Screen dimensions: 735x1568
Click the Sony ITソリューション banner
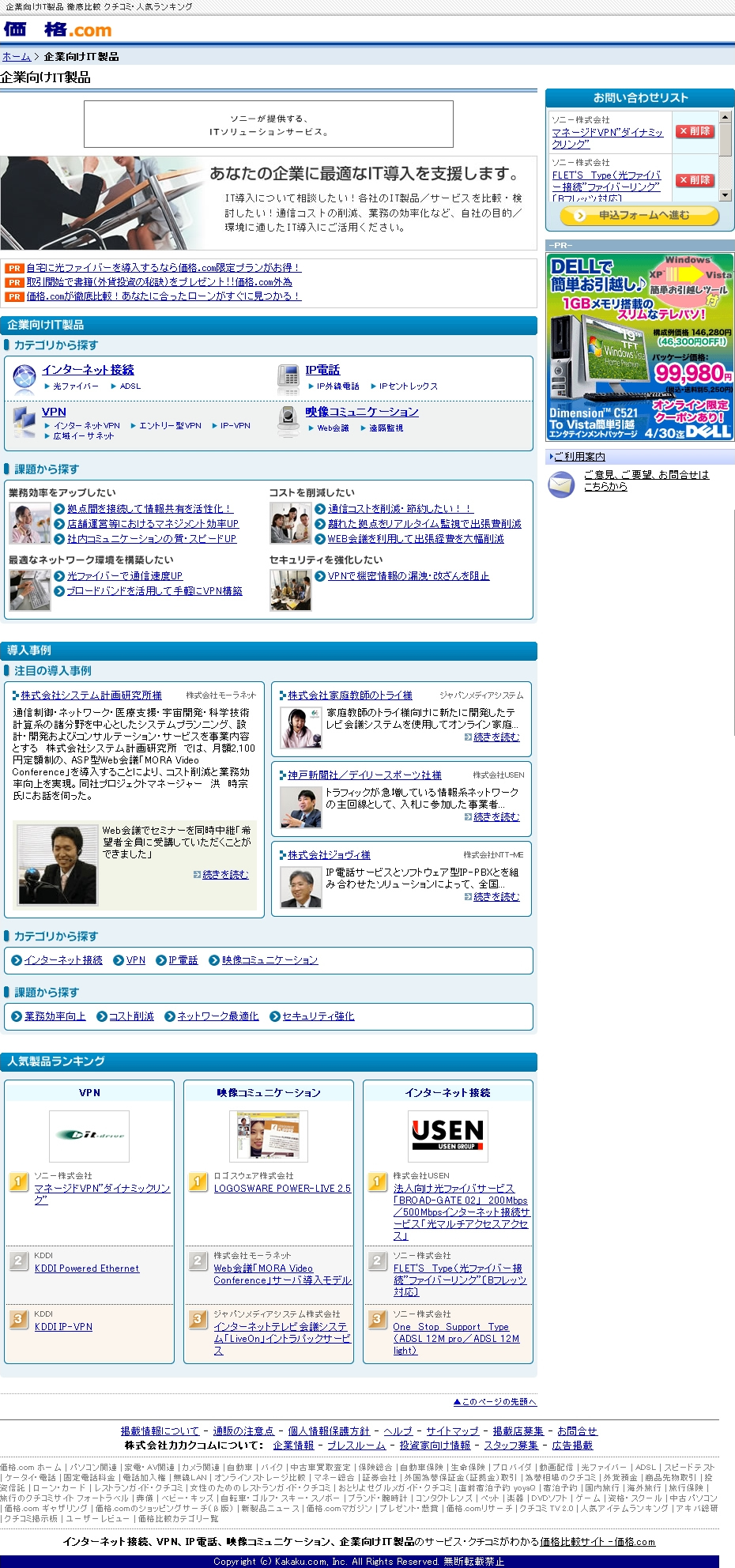pyautogui.click(x=269, y=124)
